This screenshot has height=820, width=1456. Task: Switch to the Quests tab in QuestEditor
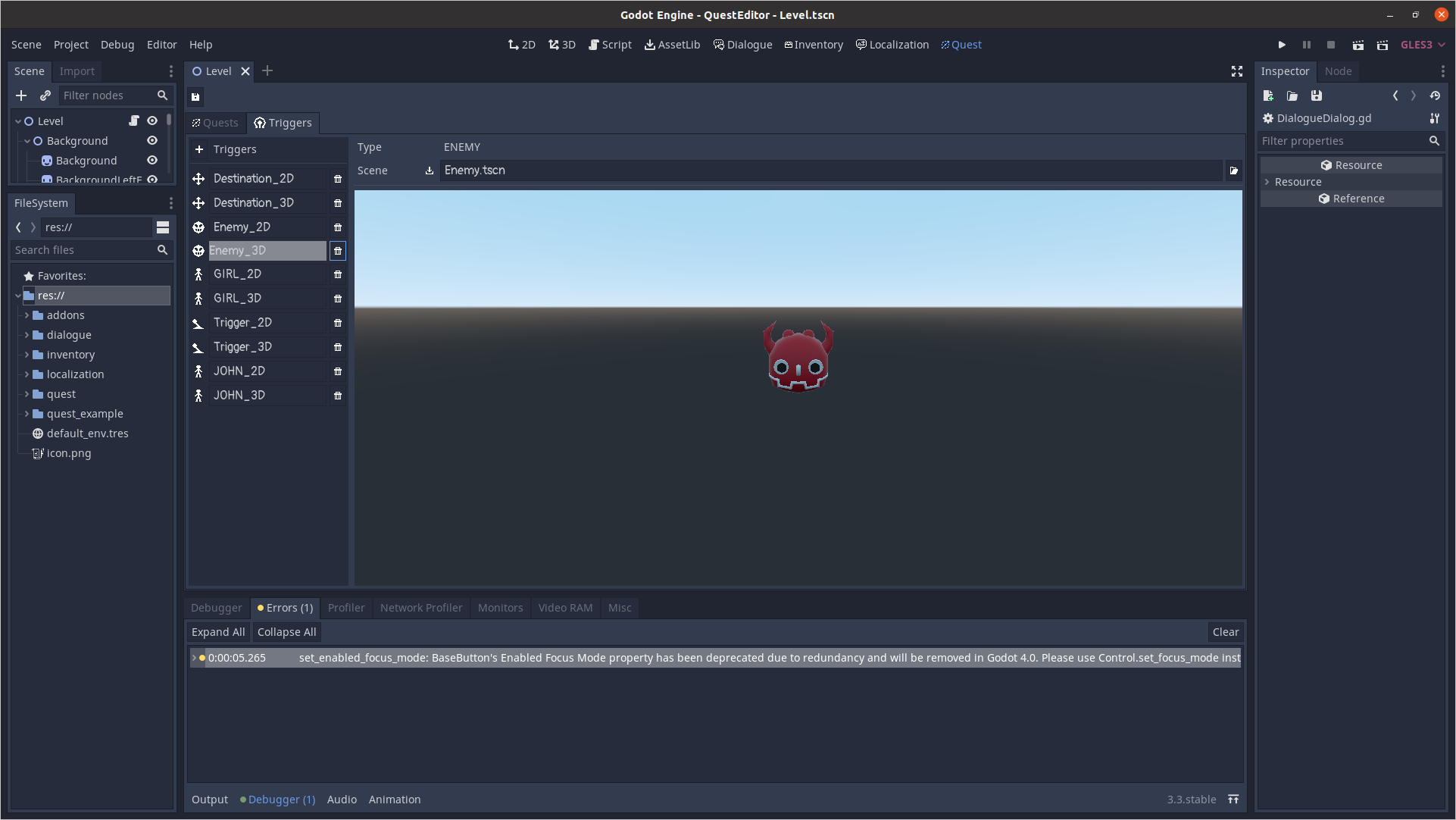pos(214,122)
